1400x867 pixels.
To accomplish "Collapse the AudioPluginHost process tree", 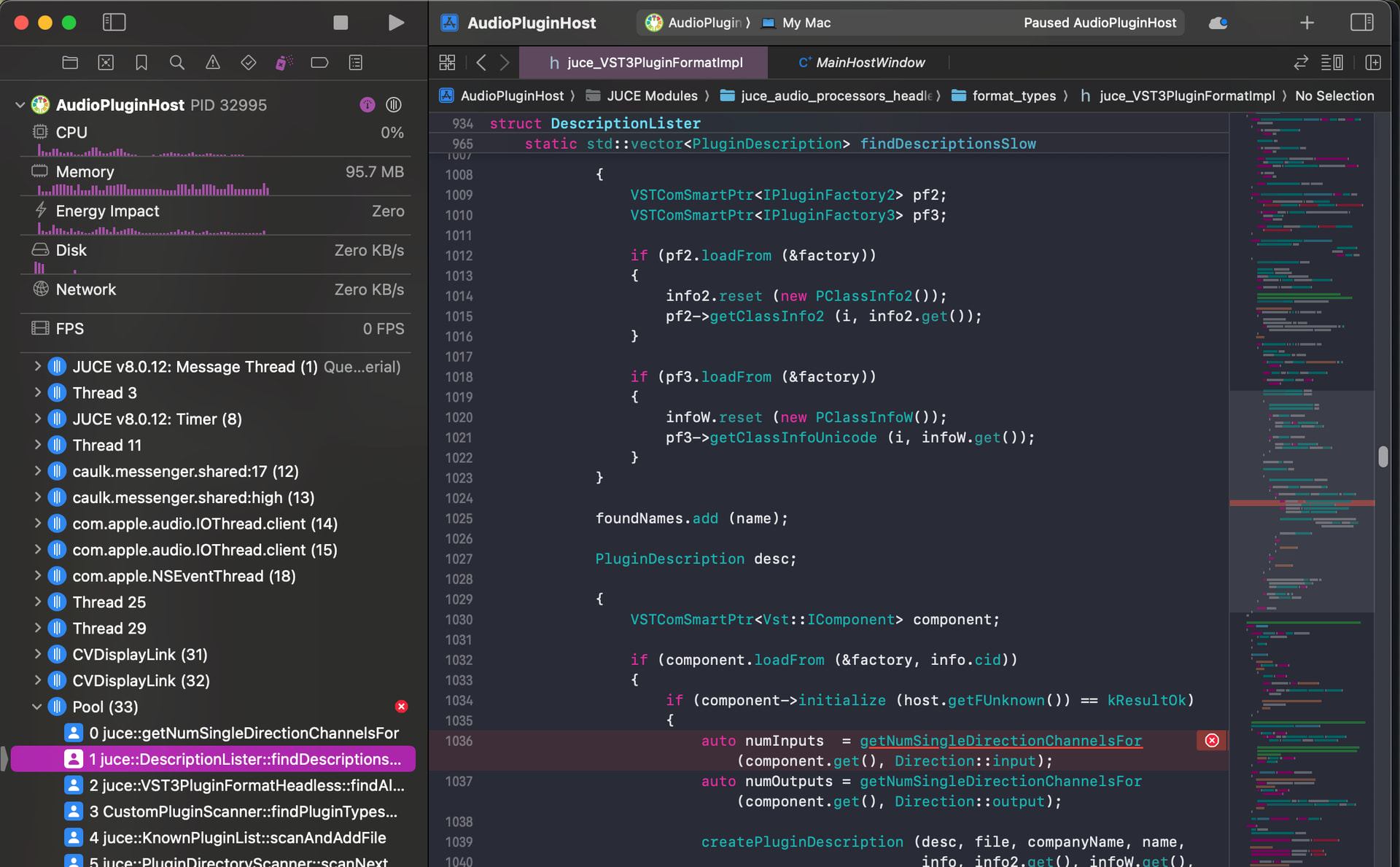I will point(20,105).
